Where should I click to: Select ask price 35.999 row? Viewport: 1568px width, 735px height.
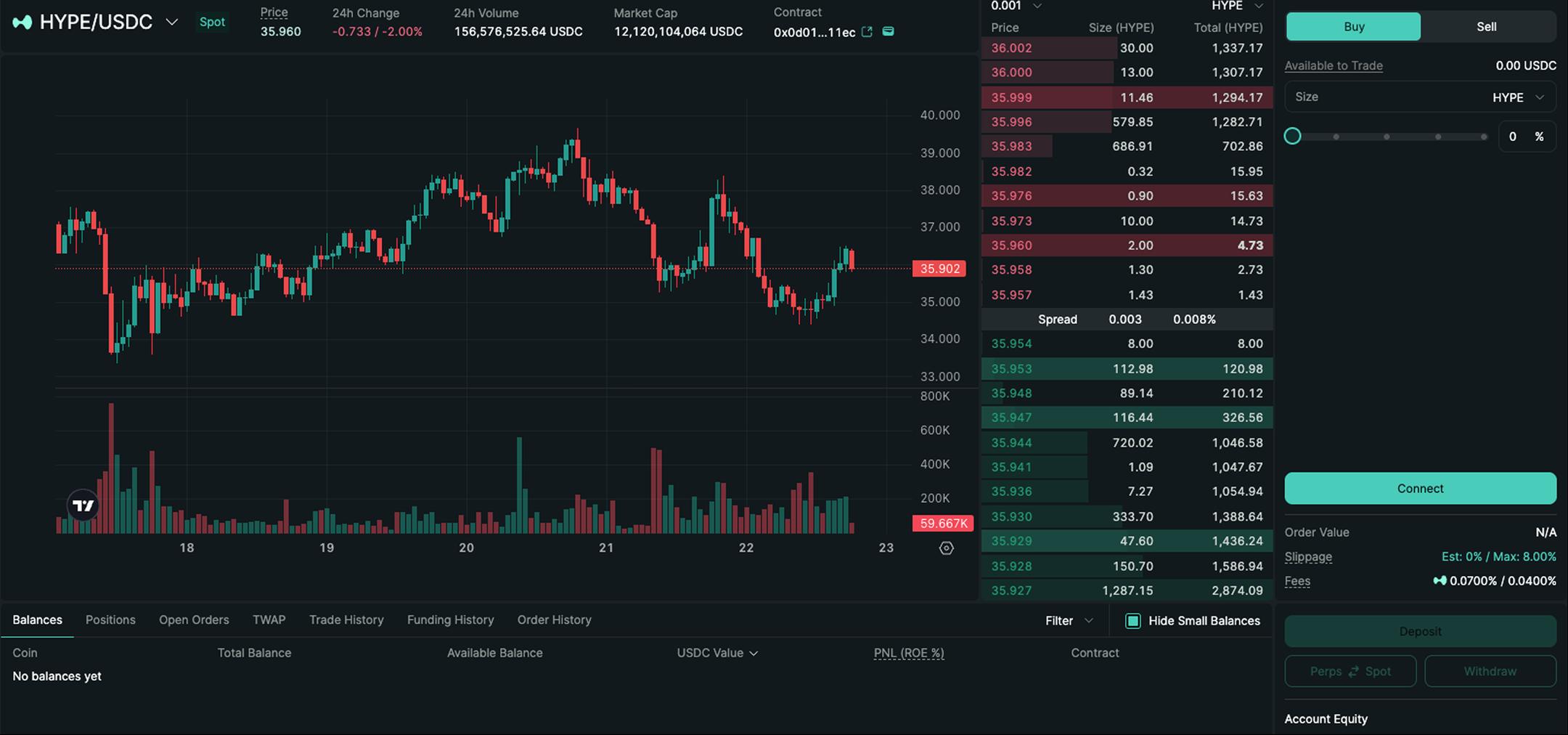pyautogui.click(x=1127, y=97)
